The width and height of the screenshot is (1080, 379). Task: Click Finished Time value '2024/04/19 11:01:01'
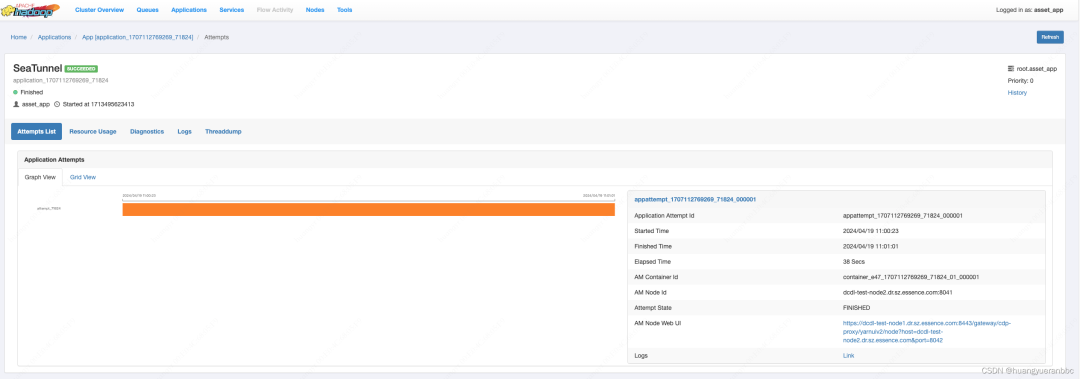[871, 246]
